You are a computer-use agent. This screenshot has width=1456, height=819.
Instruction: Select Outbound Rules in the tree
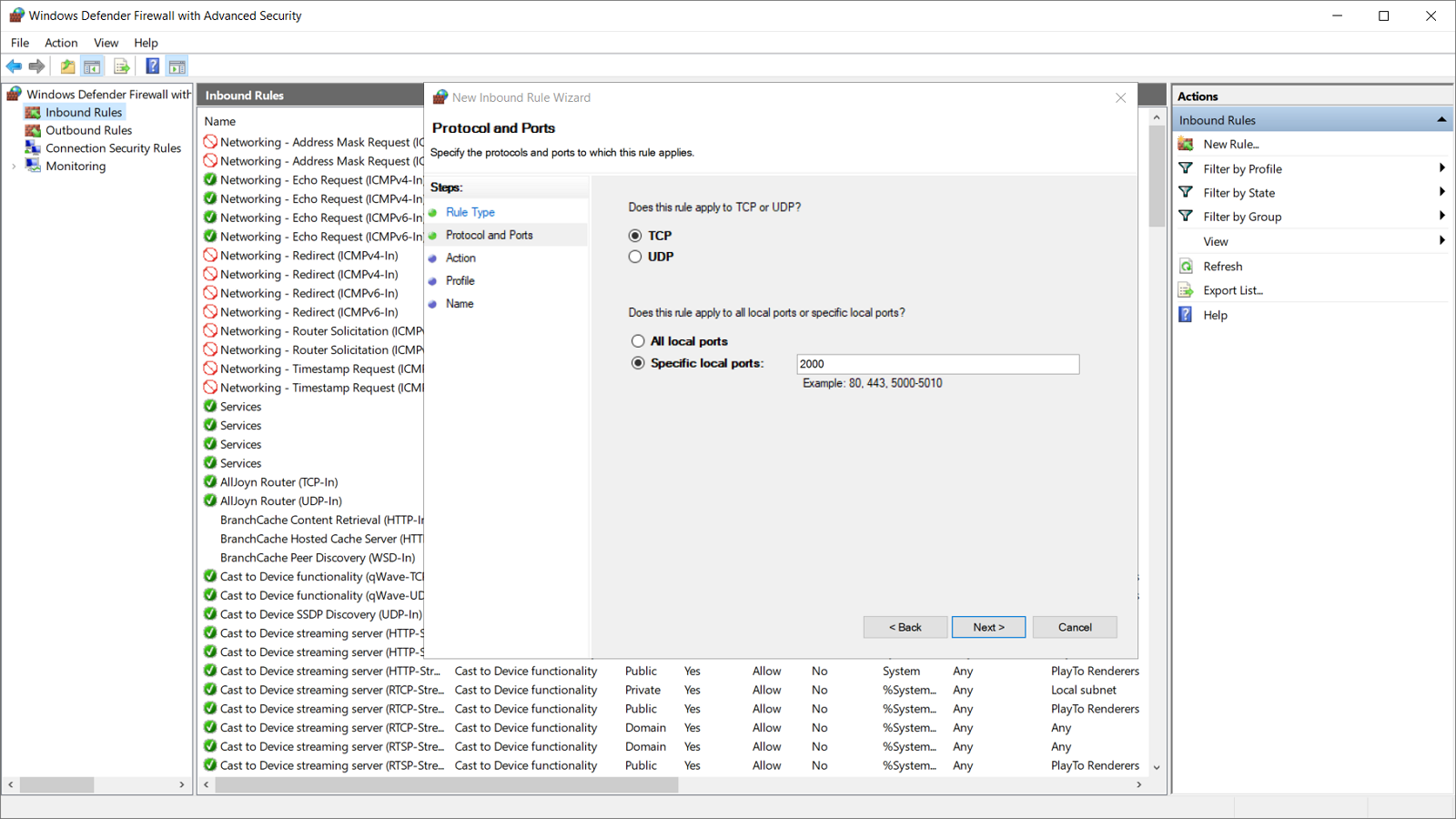tap(89, 130)
